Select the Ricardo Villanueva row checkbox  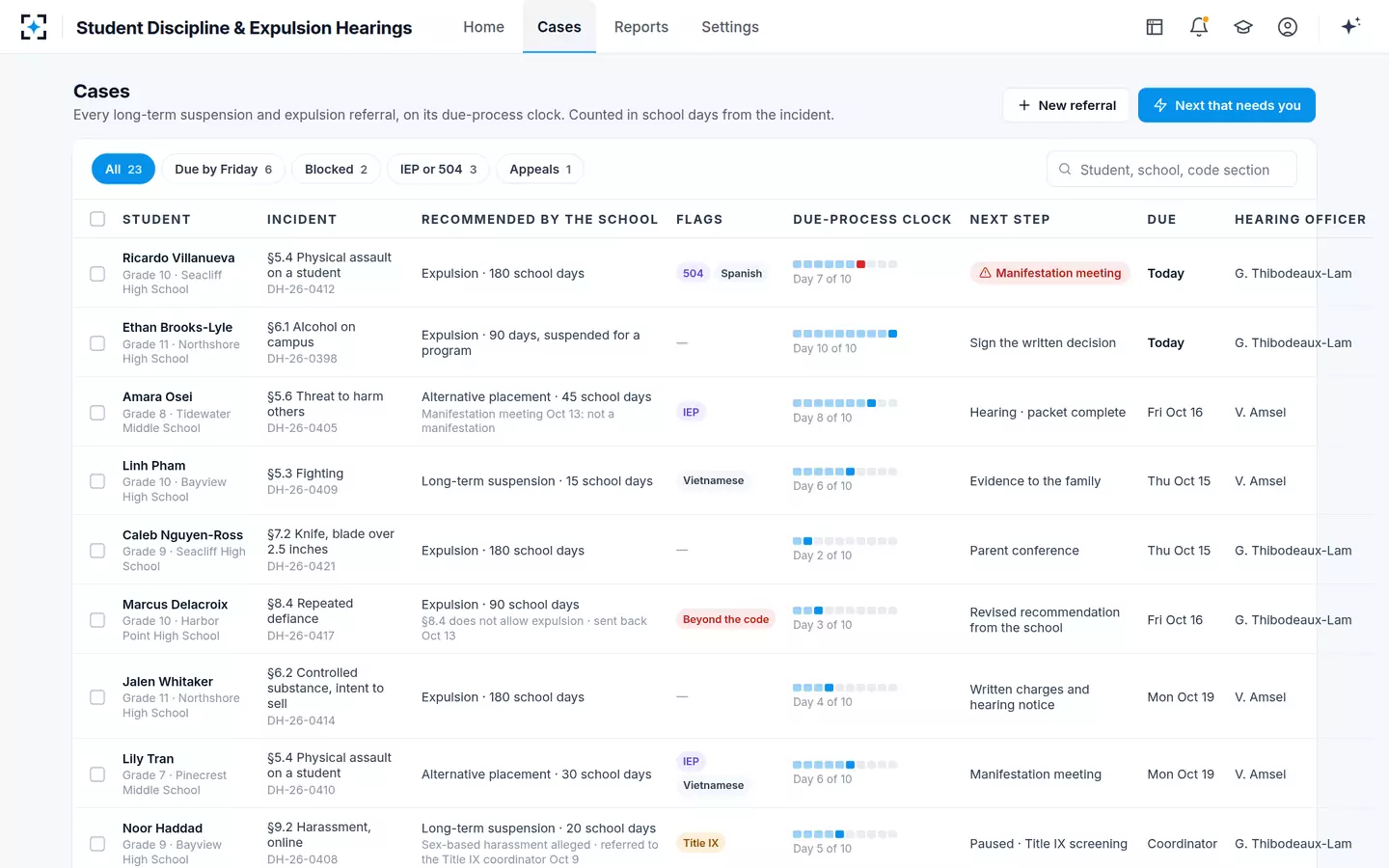point(97,274)
